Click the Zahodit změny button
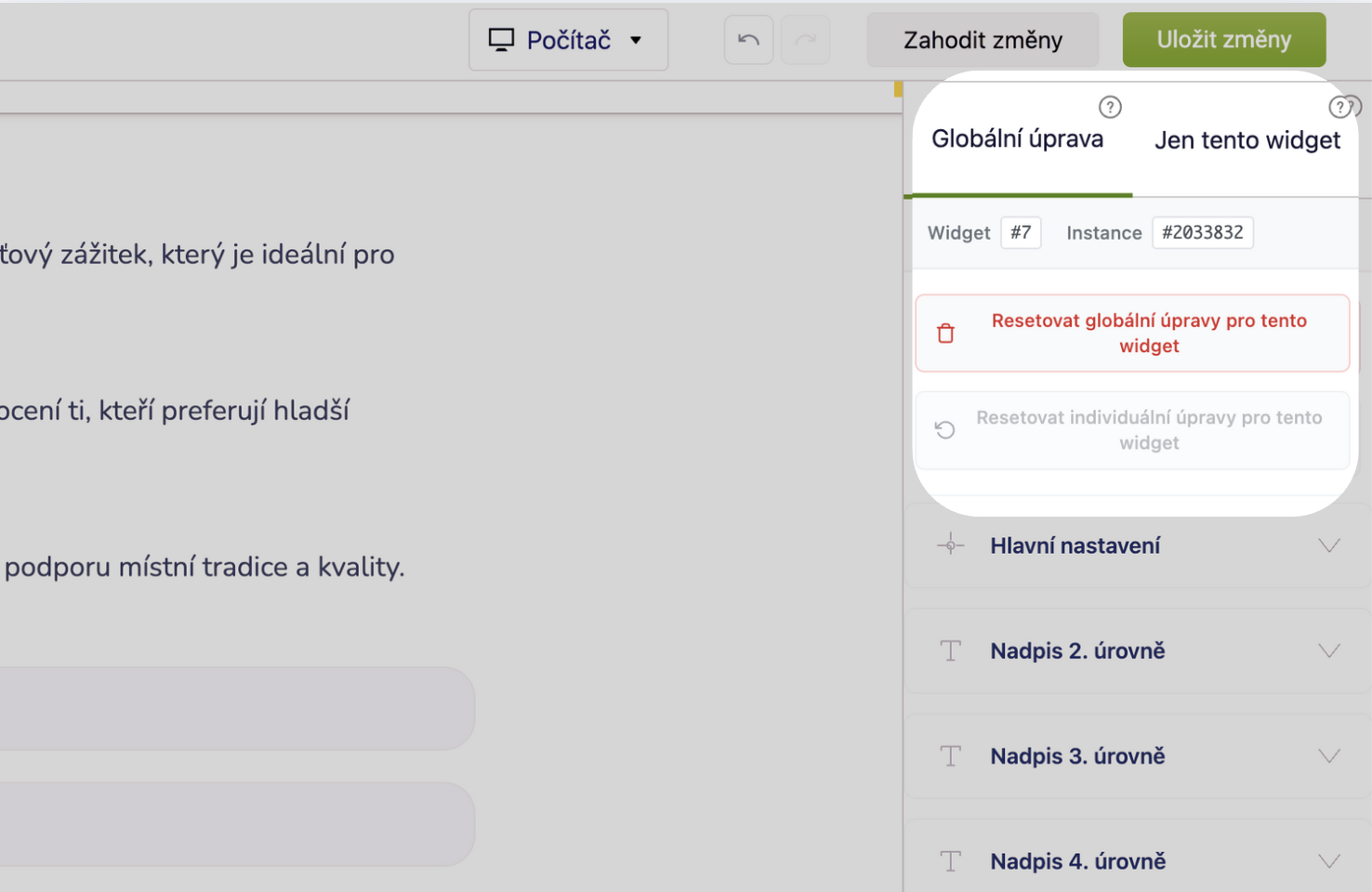This screenshot has height=892, width=1372. click(x=982, y=39)
